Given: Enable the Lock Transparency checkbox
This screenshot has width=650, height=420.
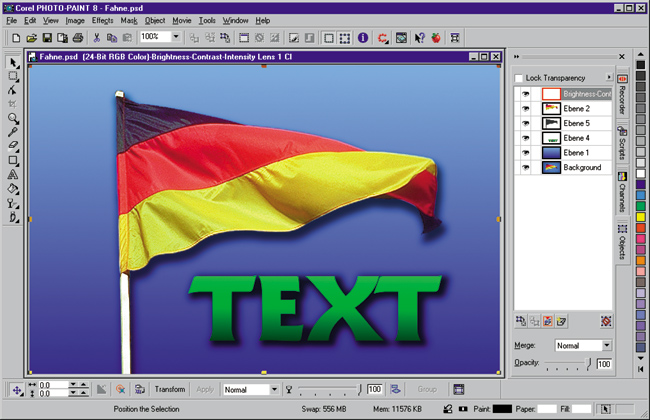Looking at the screenshot, I should coord(518,78).
